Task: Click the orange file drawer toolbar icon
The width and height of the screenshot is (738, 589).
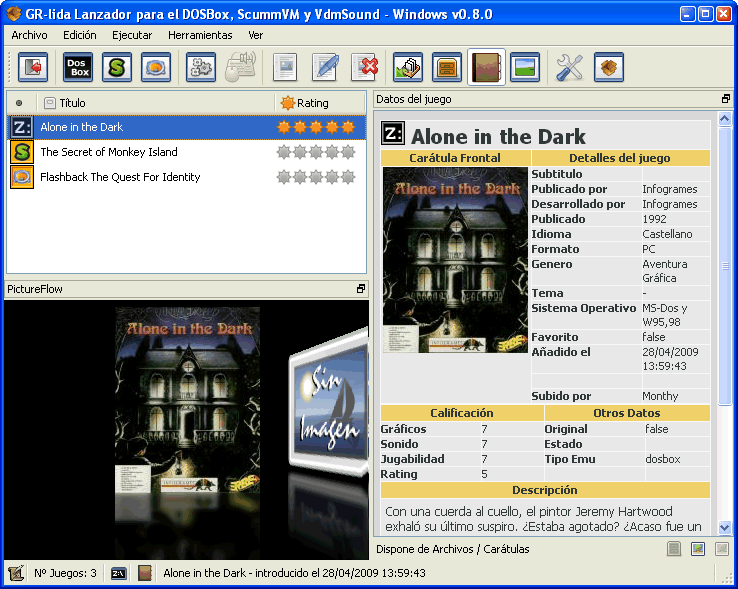Action: click(x=447, y=67)
